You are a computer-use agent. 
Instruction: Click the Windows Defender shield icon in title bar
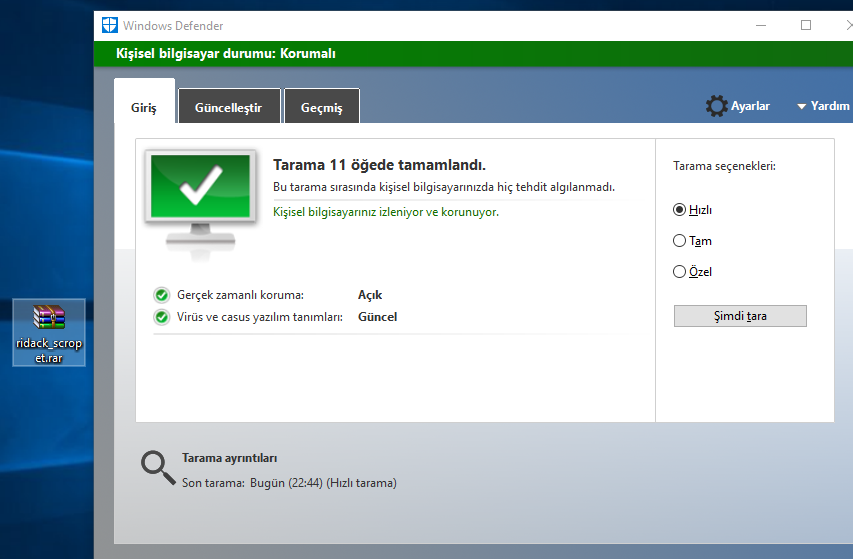(x=109, y=25)
